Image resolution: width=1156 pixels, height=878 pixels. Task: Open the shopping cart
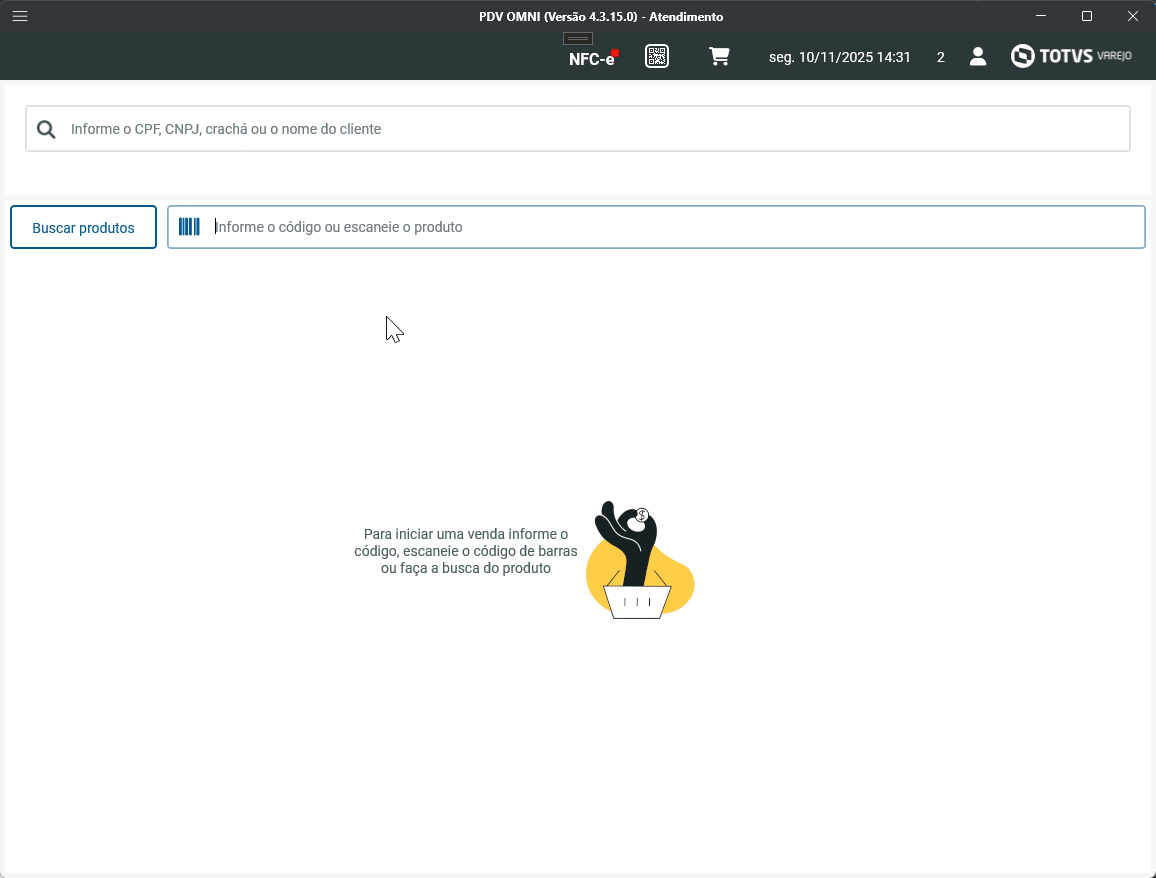coord(719,56)
